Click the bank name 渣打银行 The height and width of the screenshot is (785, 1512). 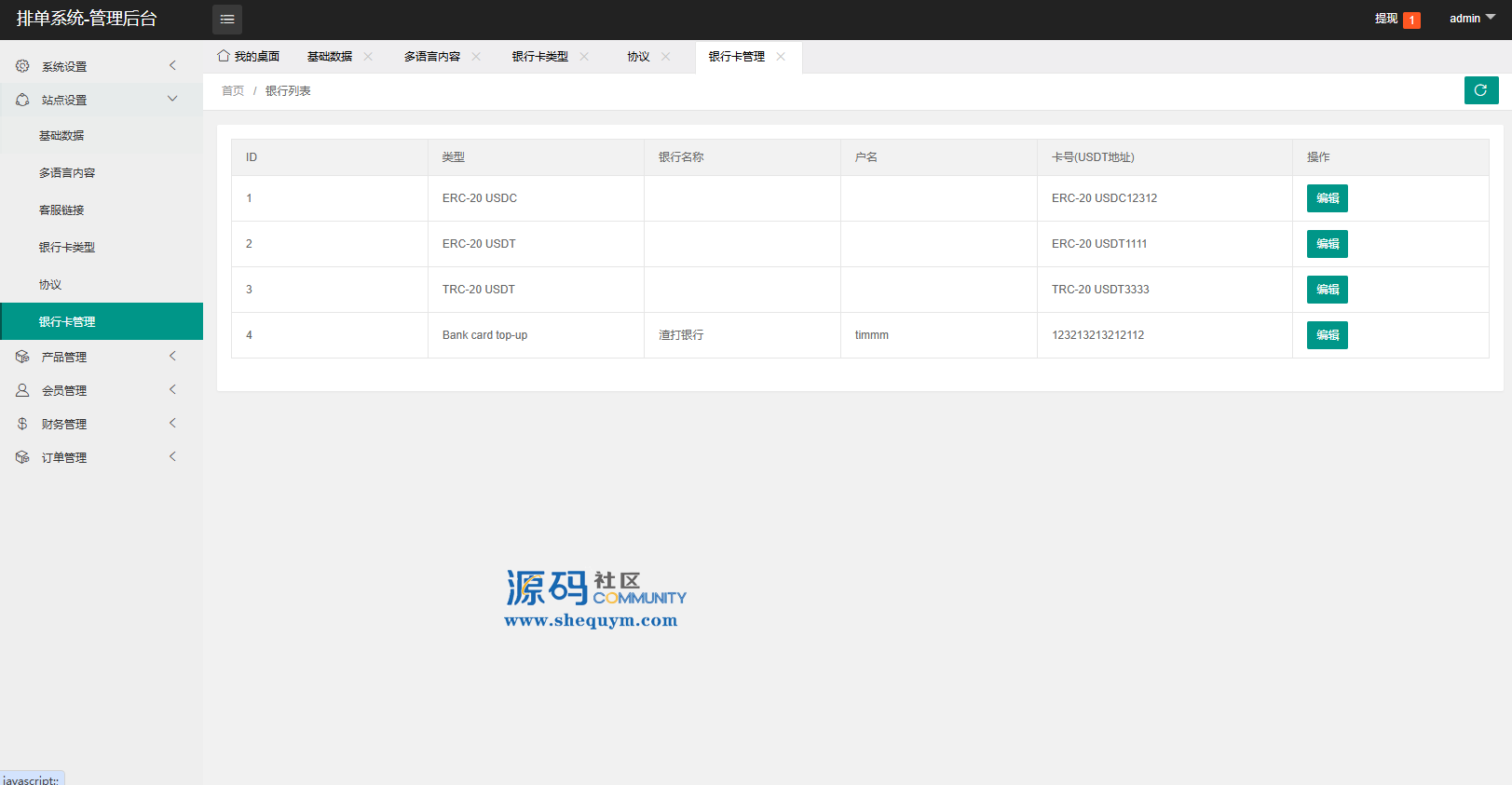pos(681,335)
